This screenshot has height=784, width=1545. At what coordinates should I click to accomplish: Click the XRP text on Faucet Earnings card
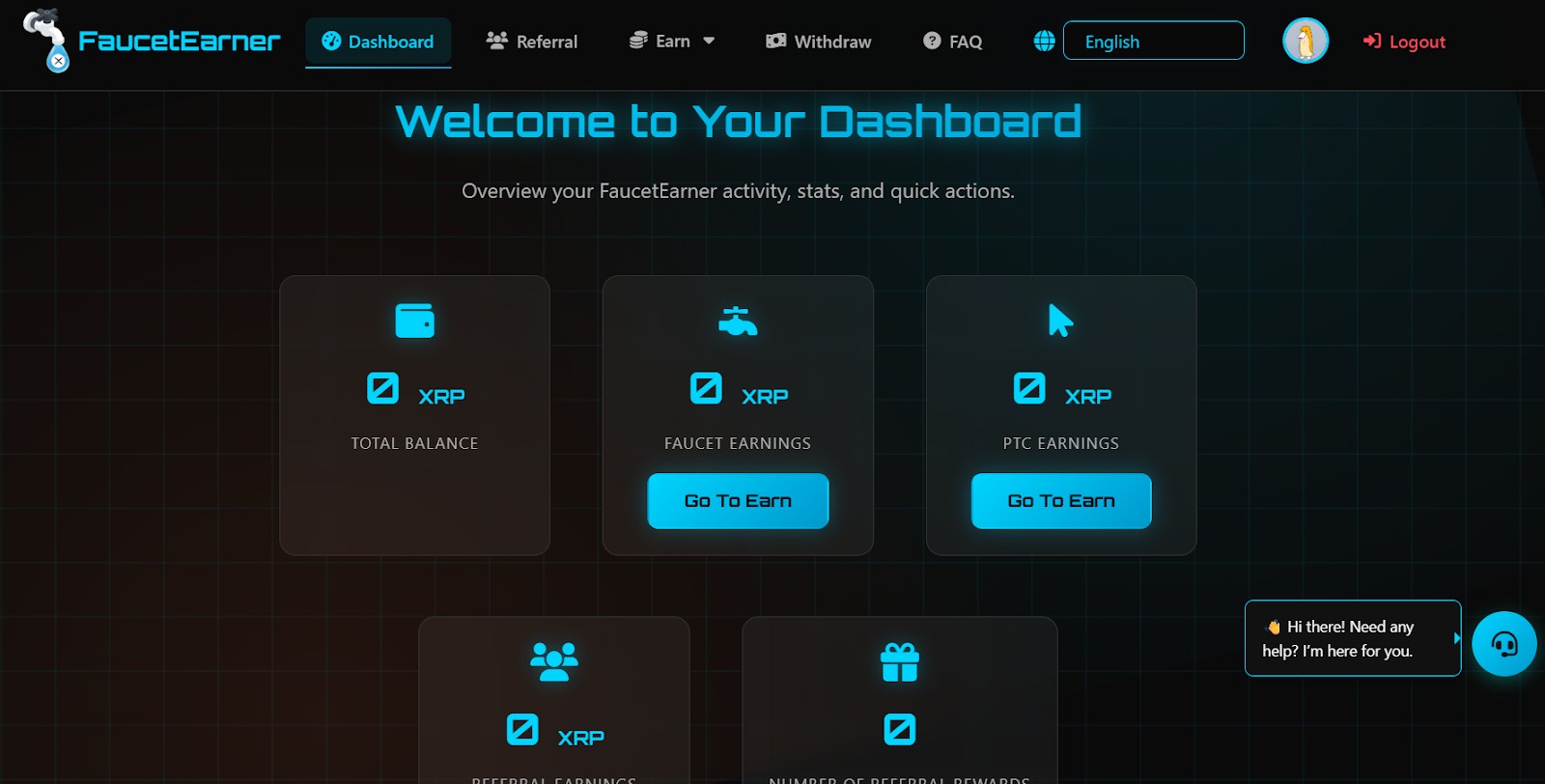tap(765, 397)
